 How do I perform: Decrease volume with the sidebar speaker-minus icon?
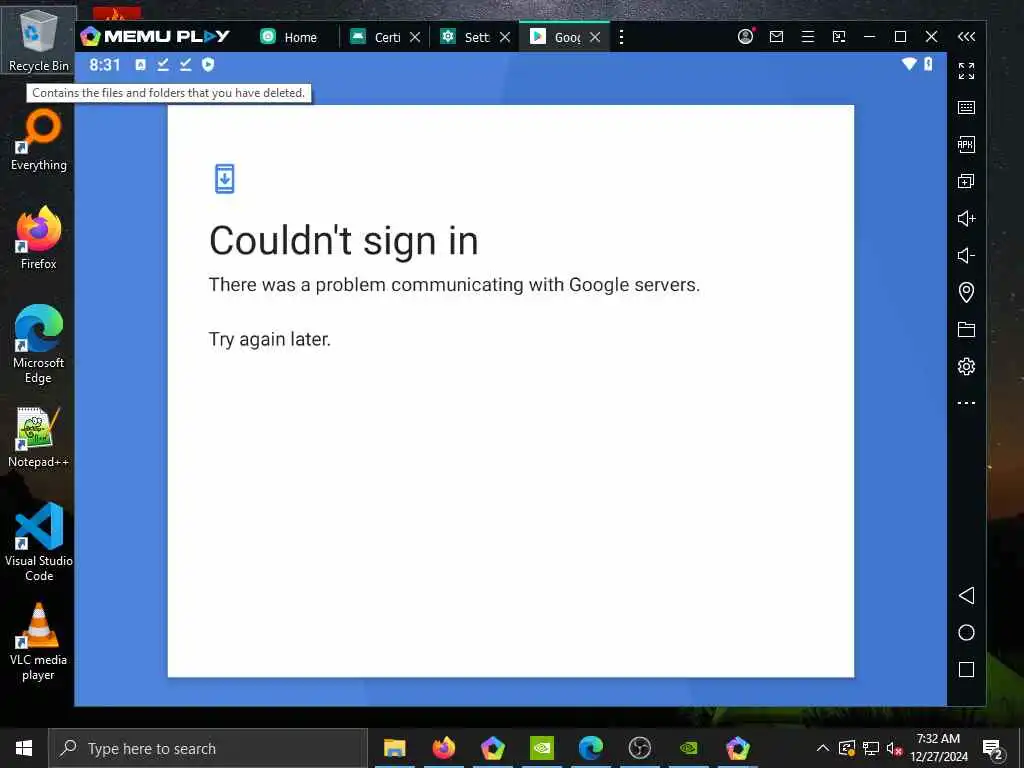[x=966, y=255]
